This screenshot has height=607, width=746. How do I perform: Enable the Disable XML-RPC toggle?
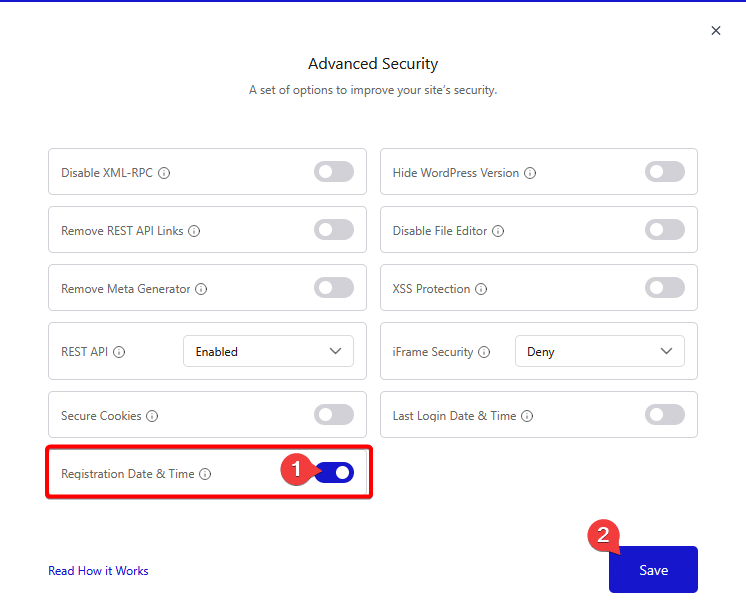click(x=334, y=172)
